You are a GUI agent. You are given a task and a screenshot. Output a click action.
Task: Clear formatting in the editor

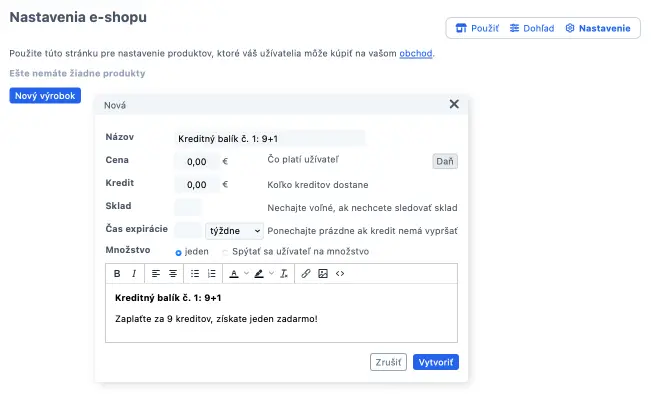pos(284,274)
